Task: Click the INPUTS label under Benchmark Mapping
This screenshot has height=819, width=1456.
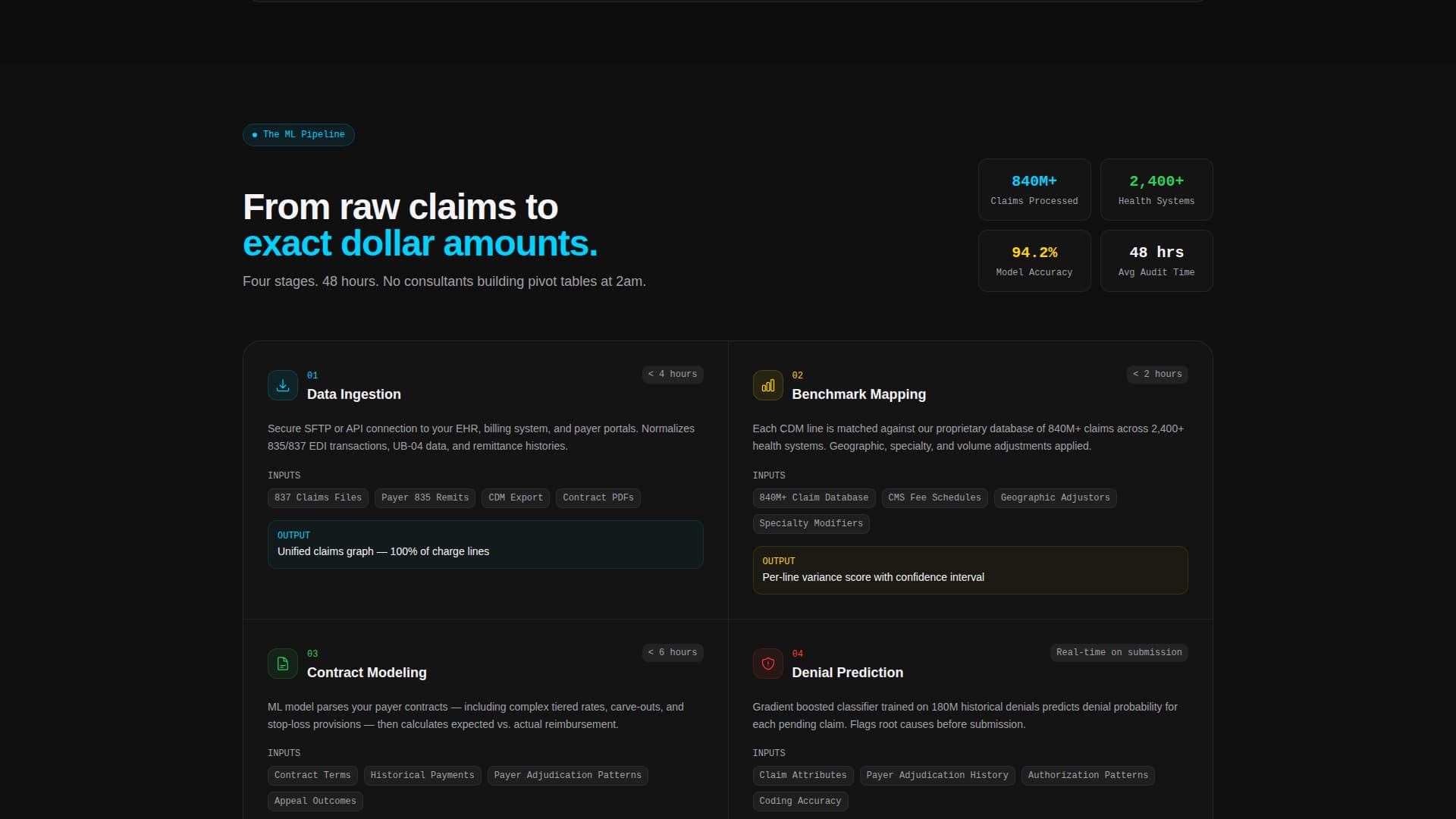Action: tap(769, 475)
